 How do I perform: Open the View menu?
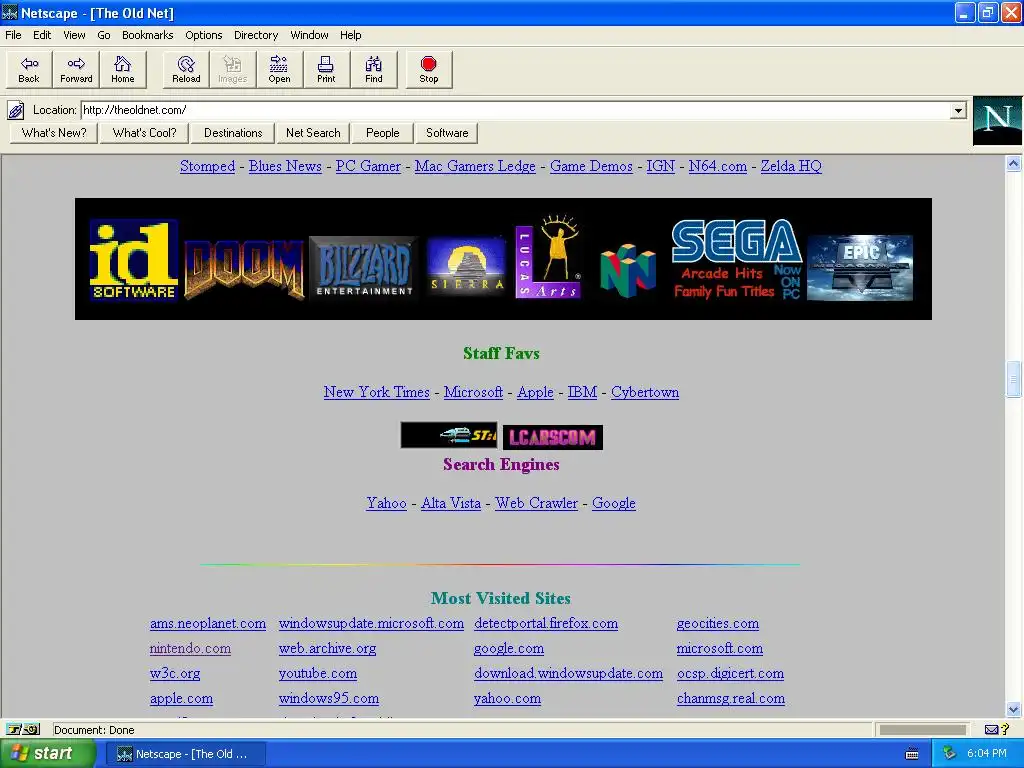[74, 35]
